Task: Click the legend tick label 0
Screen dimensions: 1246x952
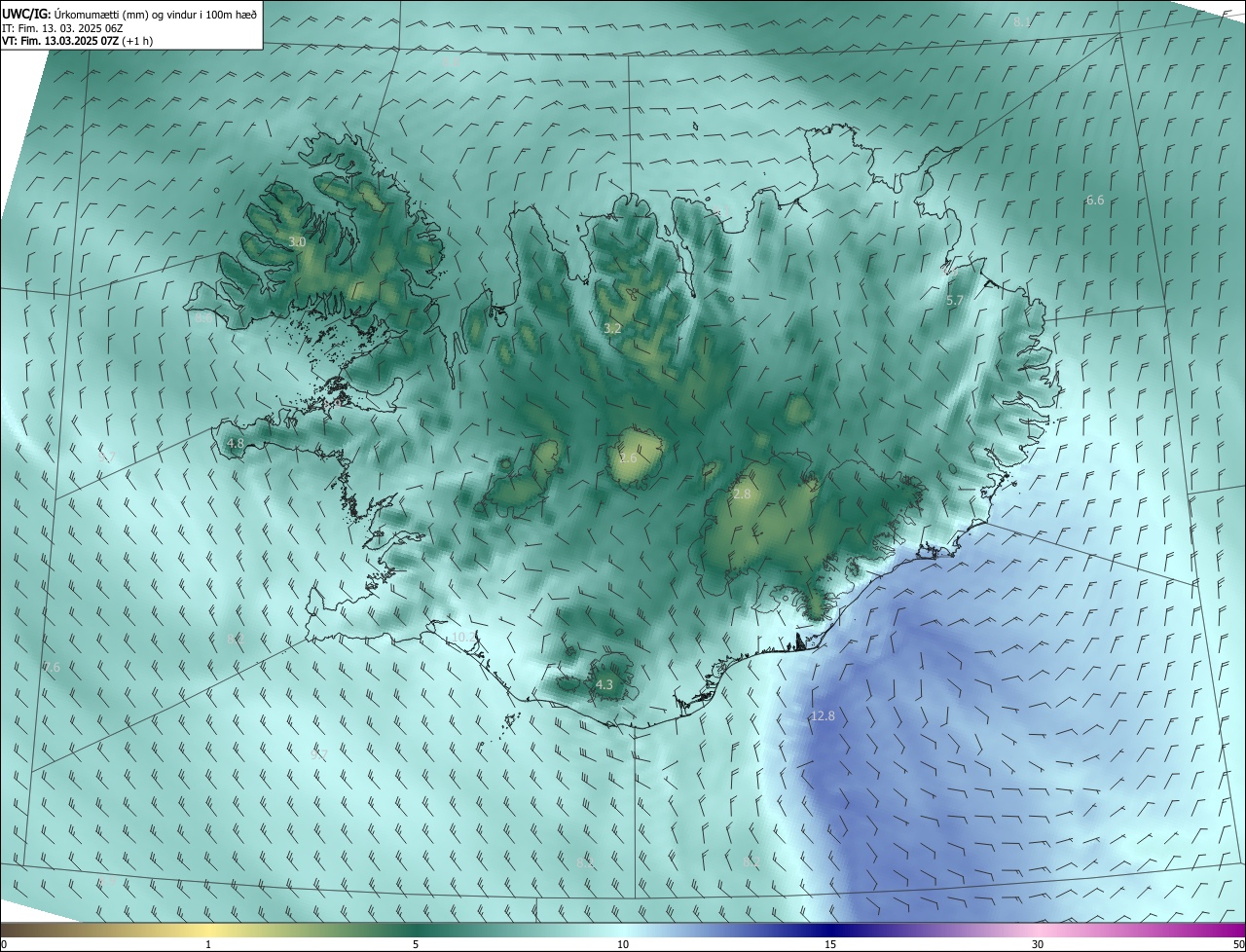Action: [4, 945]
